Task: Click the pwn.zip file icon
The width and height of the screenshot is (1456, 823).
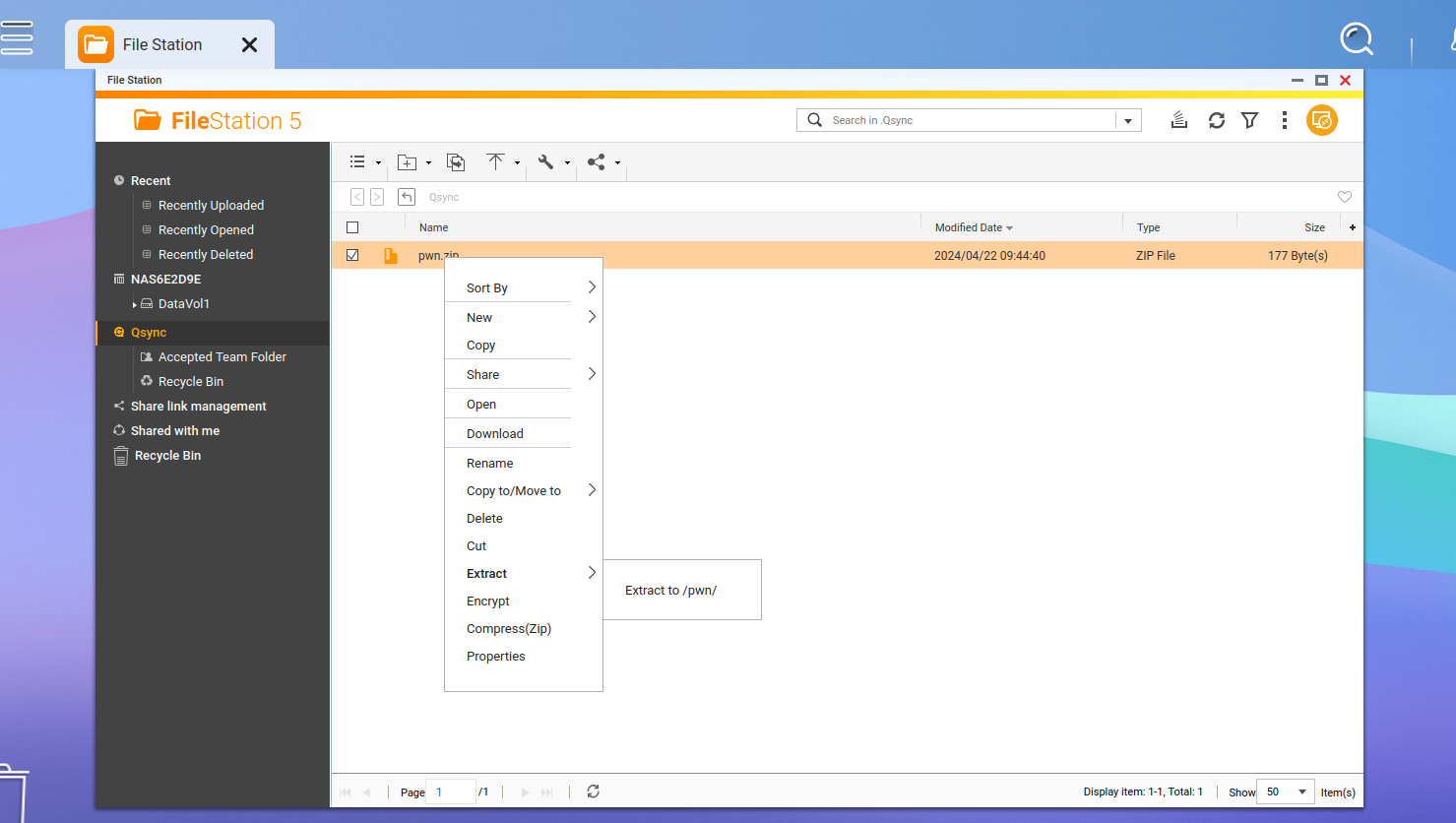Action: coord(391,255)
